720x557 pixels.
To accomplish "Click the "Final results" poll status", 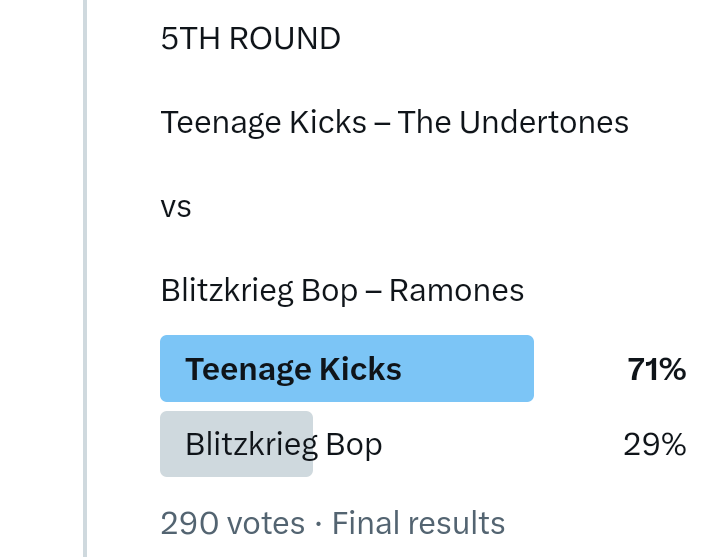I will (x=418, y=523).
